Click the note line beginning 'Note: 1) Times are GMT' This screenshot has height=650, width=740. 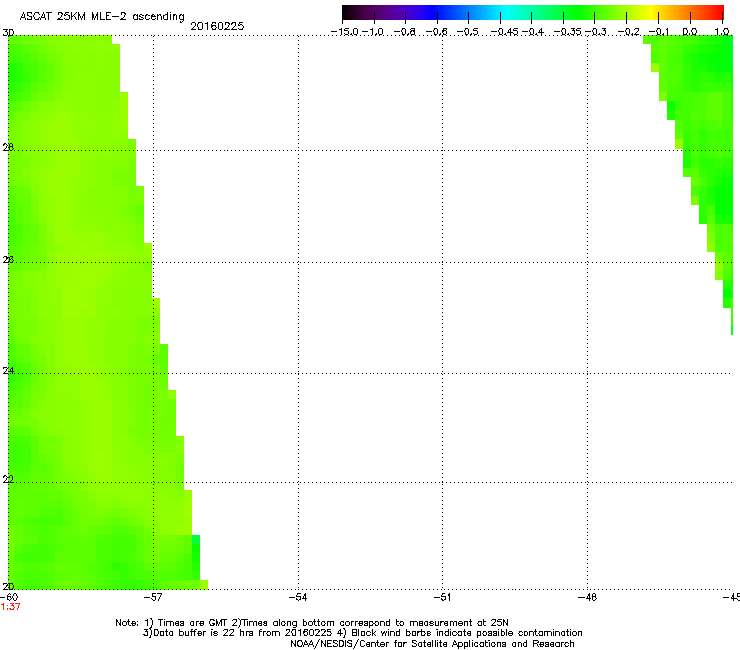coord(312,623)
